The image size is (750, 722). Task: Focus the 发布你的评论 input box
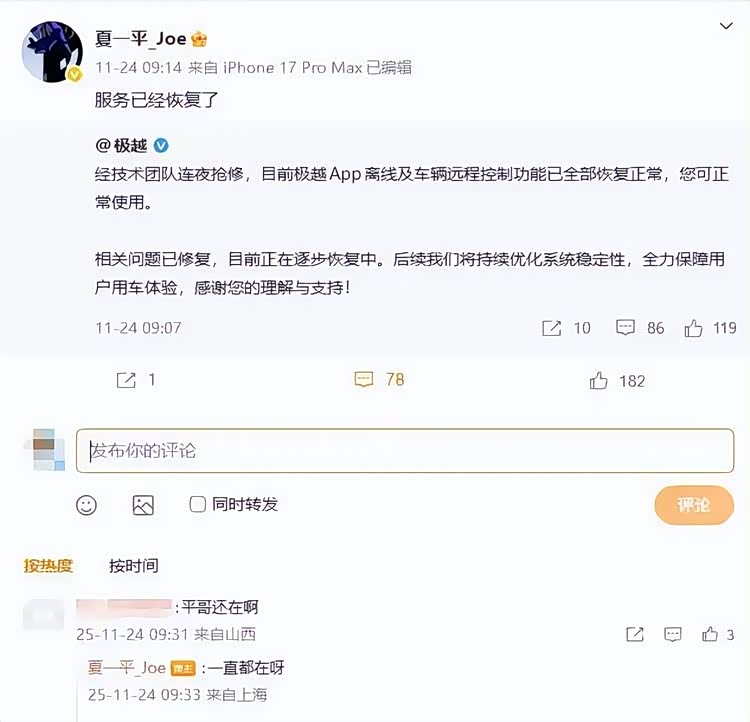click(405, 451)
